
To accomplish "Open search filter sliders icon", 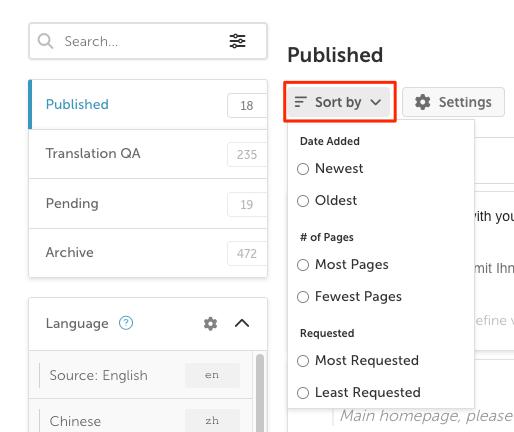I will (x=237, y=41).
